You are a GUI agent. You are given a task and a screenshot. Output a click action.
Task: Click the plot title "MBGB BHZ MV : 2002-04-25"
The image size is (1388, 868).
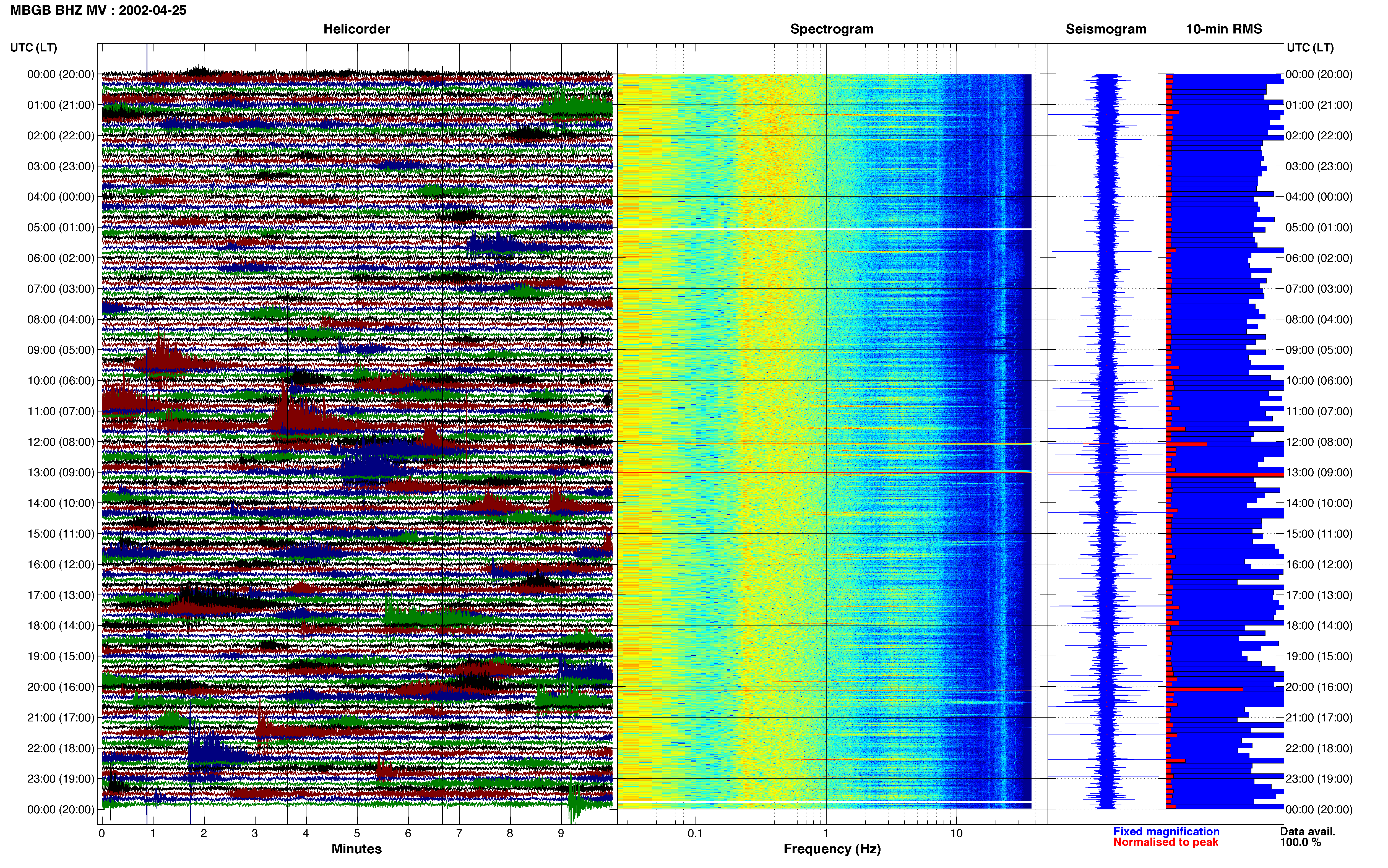[98, 10]
